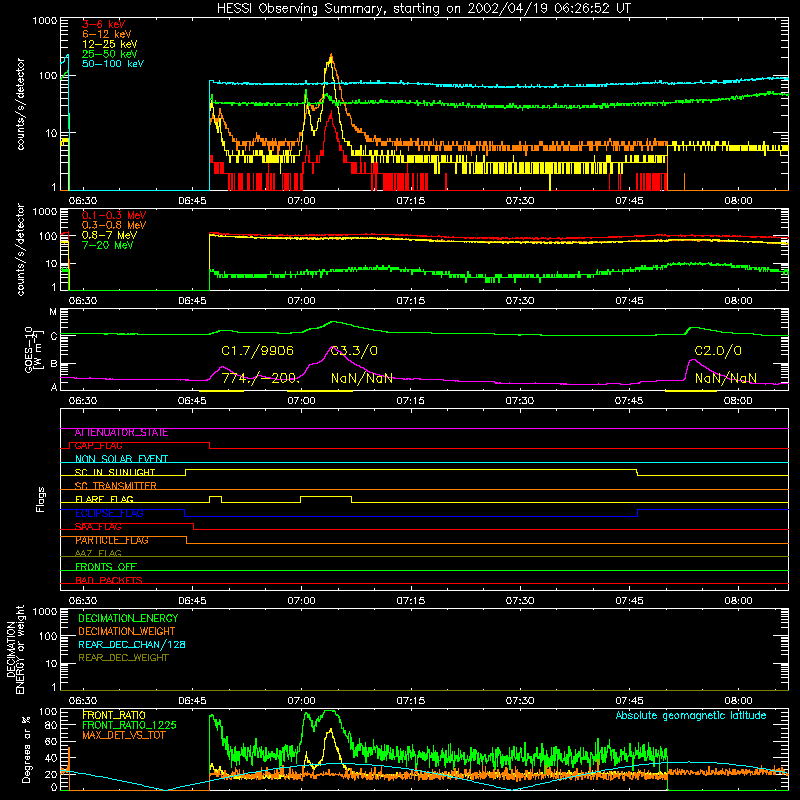Click the ECLIPSE_FLAG label
The image size is (800, 800).
click(x=109, y=513)
